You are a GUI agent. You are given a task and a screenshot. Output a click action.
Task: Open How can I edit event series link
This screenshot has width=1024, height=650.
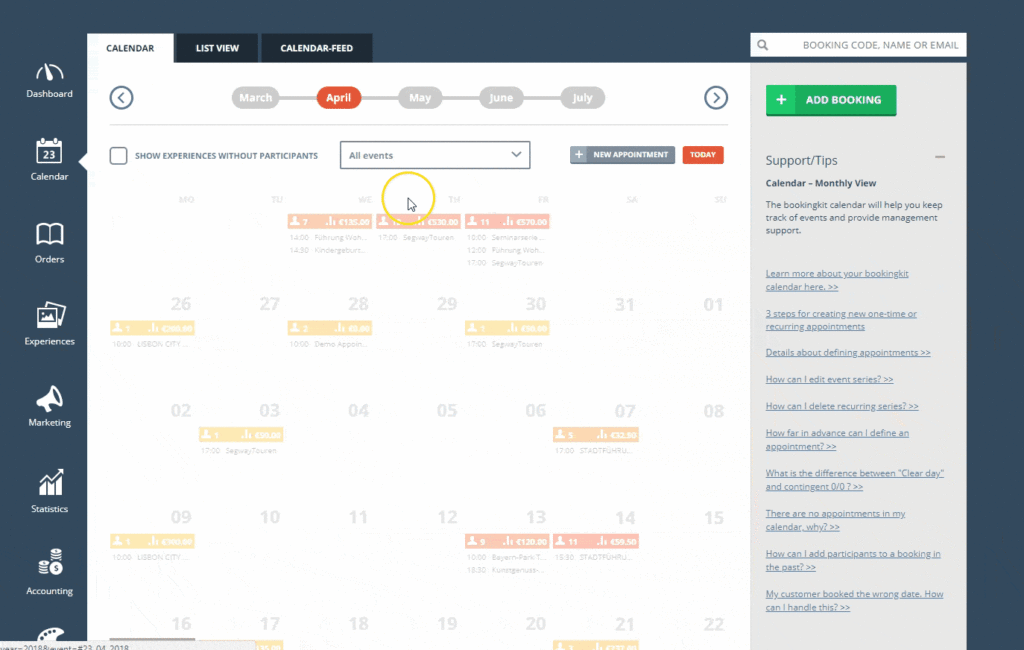point(829,380)
